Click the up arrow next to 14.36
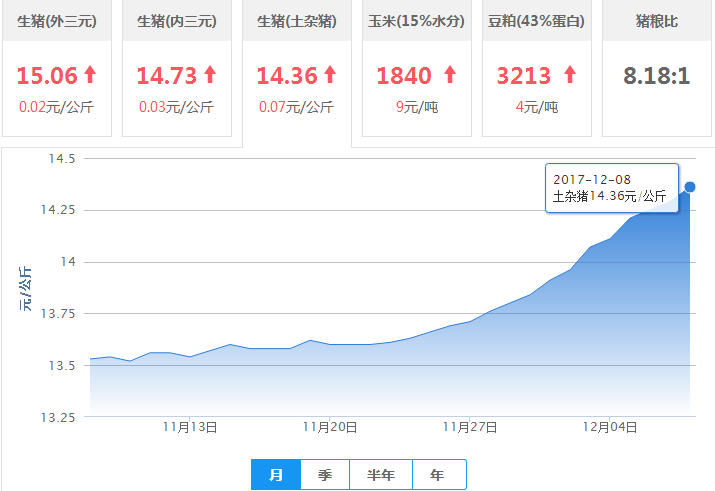The width and height of the screenshot is (715, 491). [x=330, y=74]
